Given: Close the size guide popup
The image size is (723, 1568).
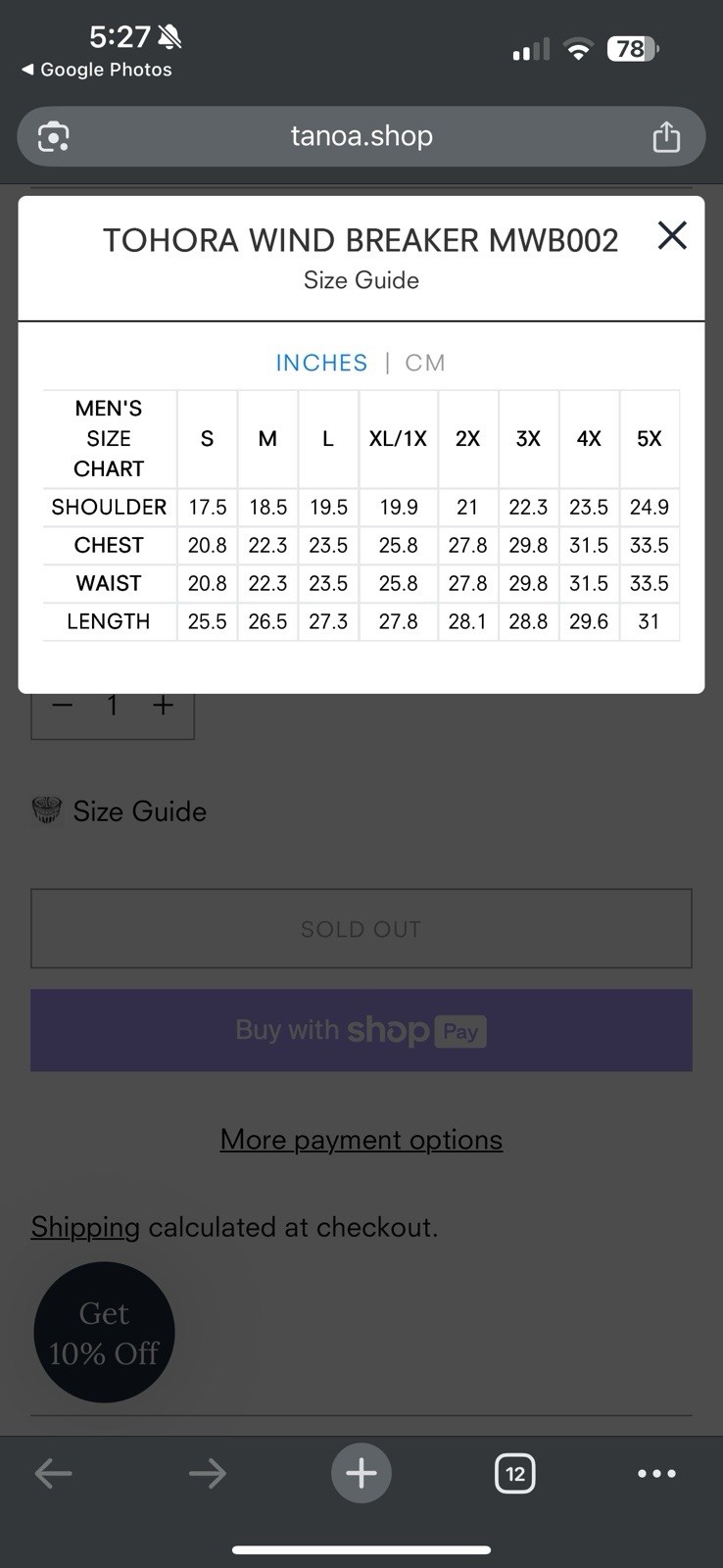Looking at the screenshot, I should (672, 235).
